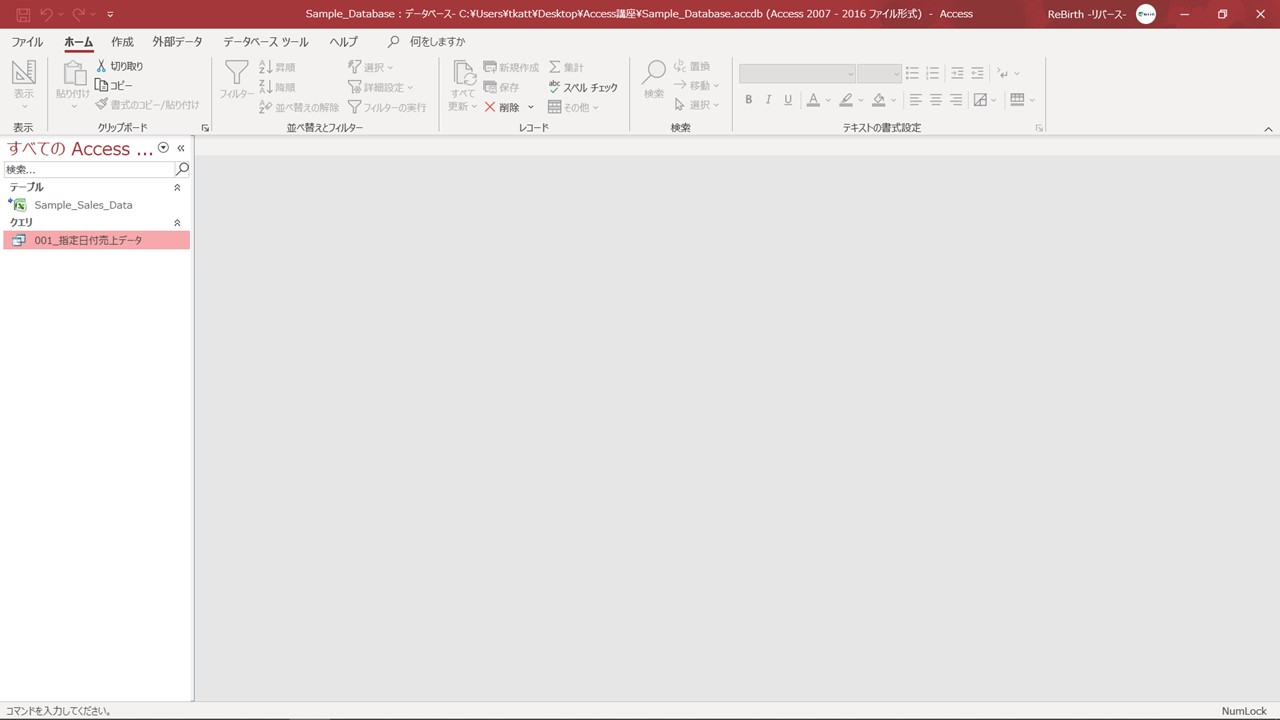1280x720 pixels.
Task: Collapse the テーブル group section
Action: click(x=177, y=188)
